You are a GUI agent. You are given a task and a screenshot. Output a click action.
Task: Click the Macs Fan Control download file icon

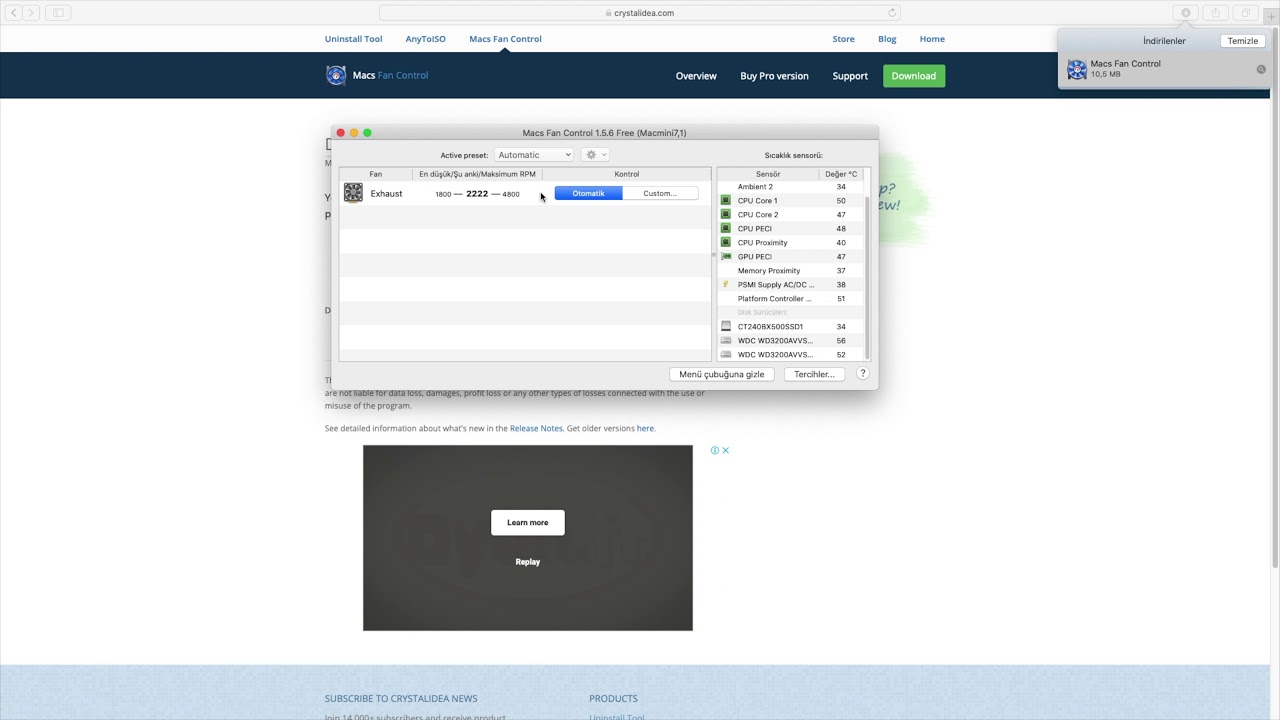click(1077, 69)
